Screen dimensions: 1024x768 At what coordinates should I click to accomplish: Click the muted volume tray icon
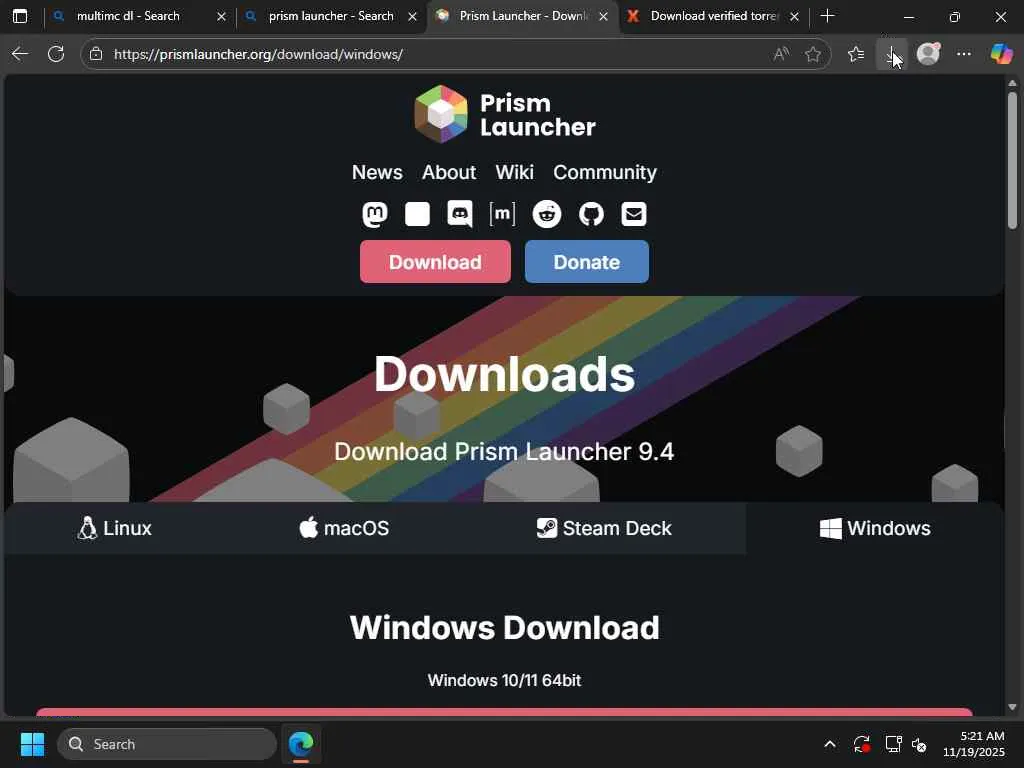pyautogui.click(x=919, y=744)
